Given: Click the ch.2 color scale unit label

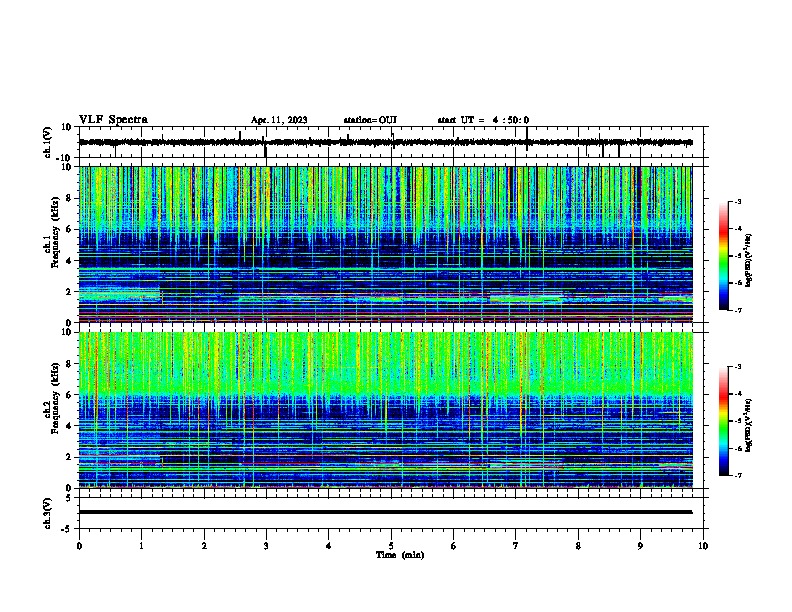Looking at the screenshot, I should pyautogui.click(x=748, y=425).
